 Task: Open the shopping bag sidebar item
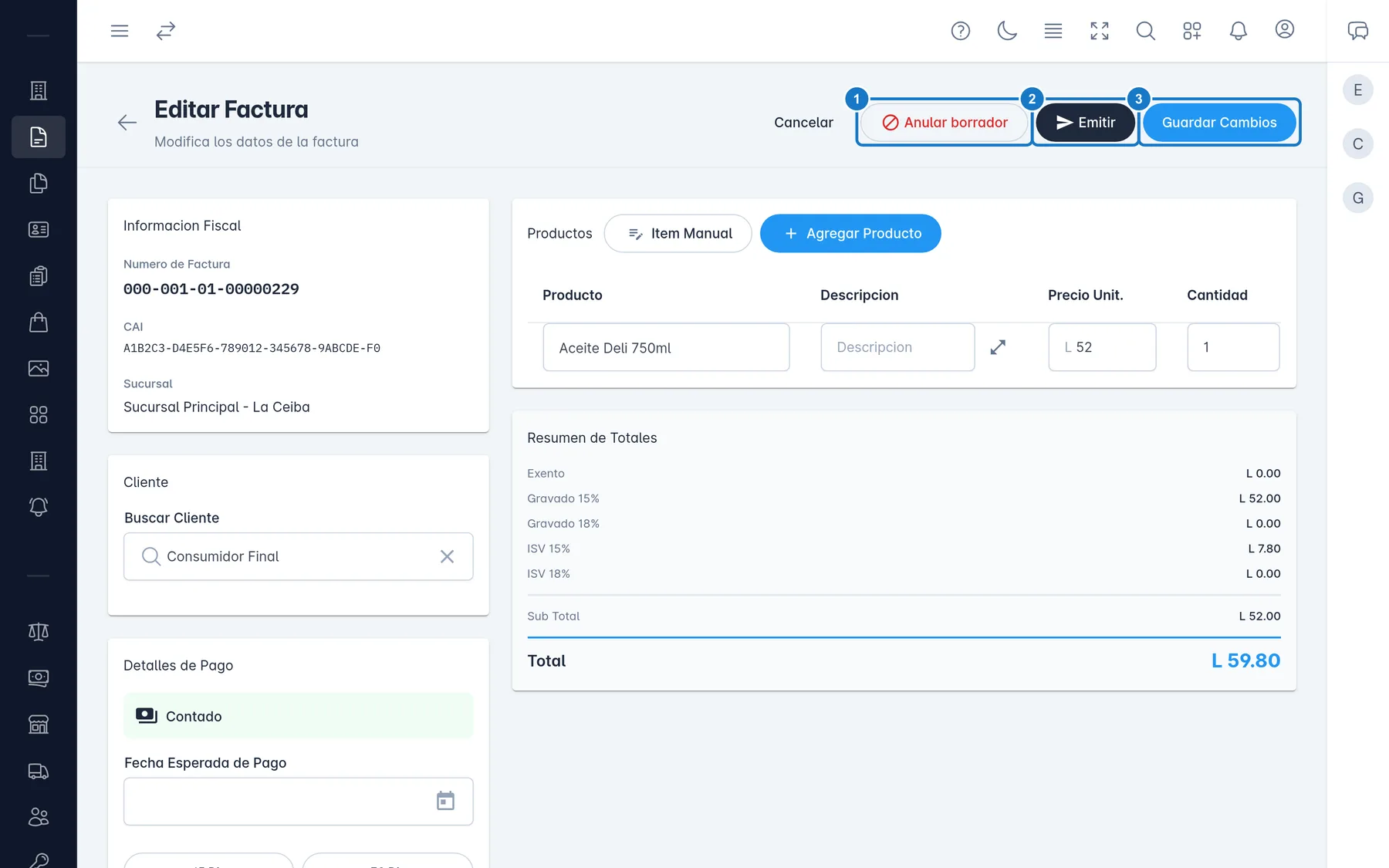click(x=39, y=322)
